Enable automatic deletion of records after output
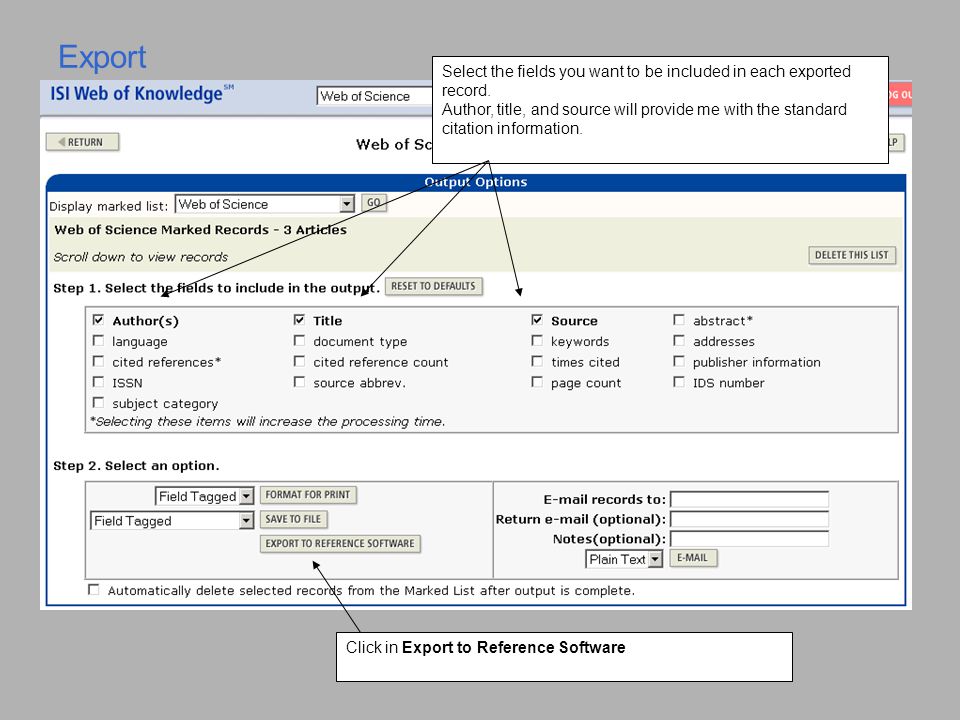The width and height of the screenshot is (960, 720). (x=94, y=590)
